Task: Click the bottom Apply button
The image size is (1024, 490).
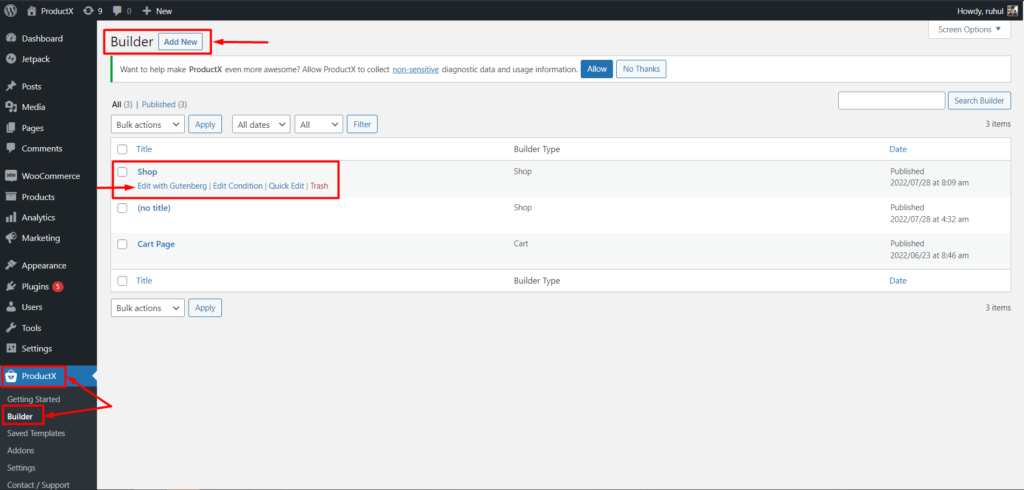Action: [205, 308]
